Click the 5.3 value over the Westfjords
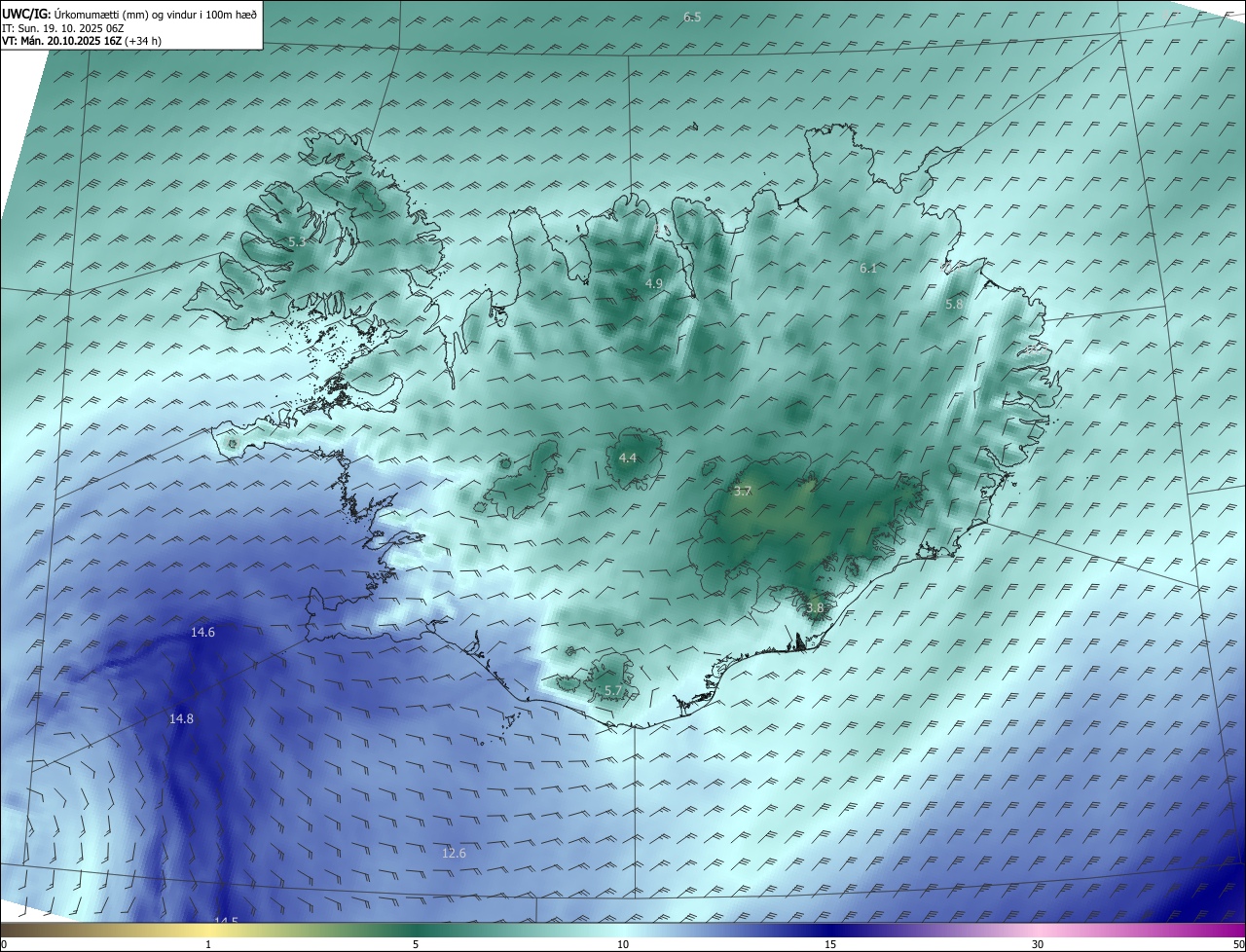Image resolution: width=1246 pixels, height=952 pixels. point(297,241)
